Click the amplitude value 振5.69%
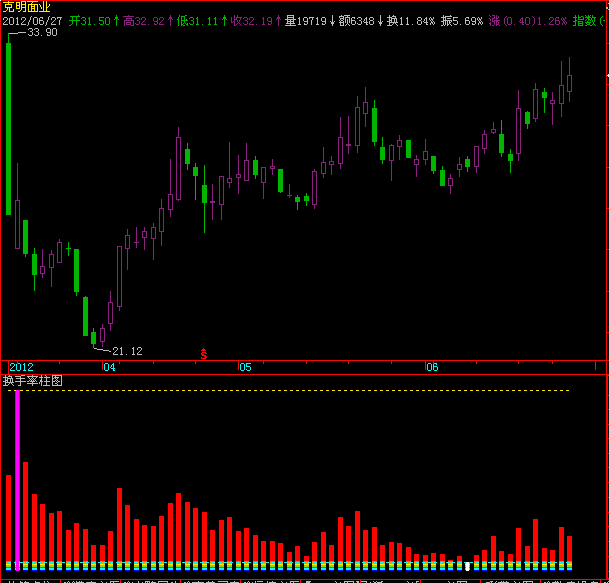609x583 pixels. pos(462,21)
